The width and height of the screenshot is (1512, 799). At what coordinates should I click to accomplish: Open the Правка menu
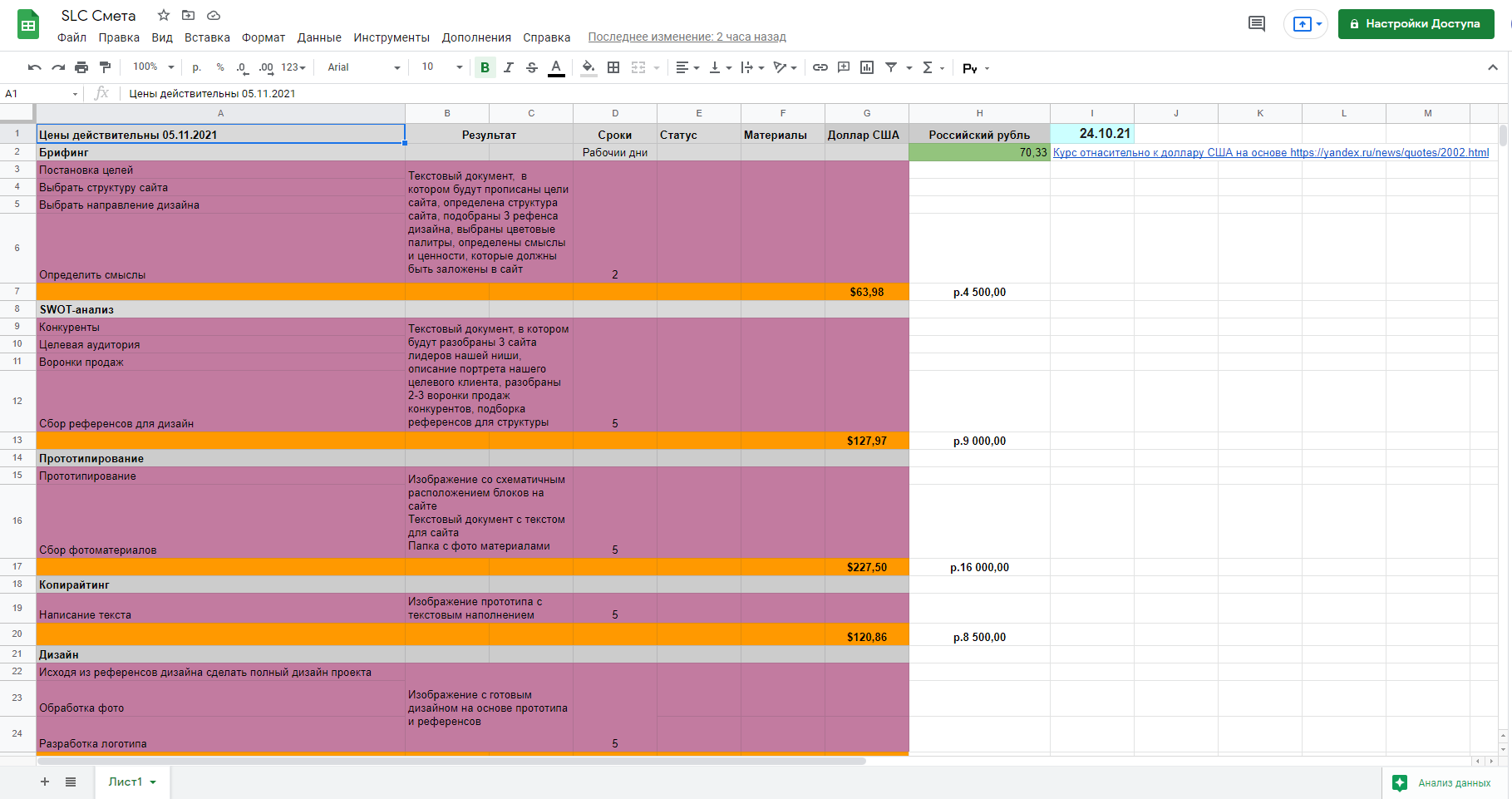(119, 37)
